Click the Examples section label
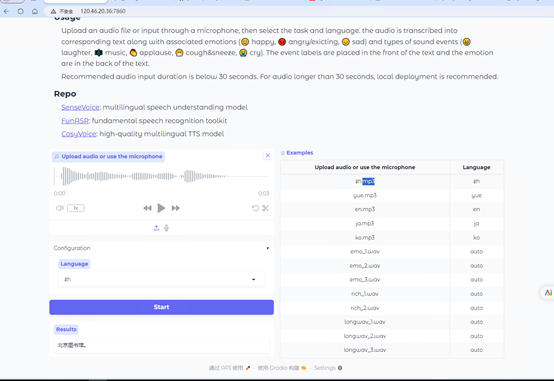The height and width of the screenshot is (381, 554). pyautogui.click(x=297, y=153)
